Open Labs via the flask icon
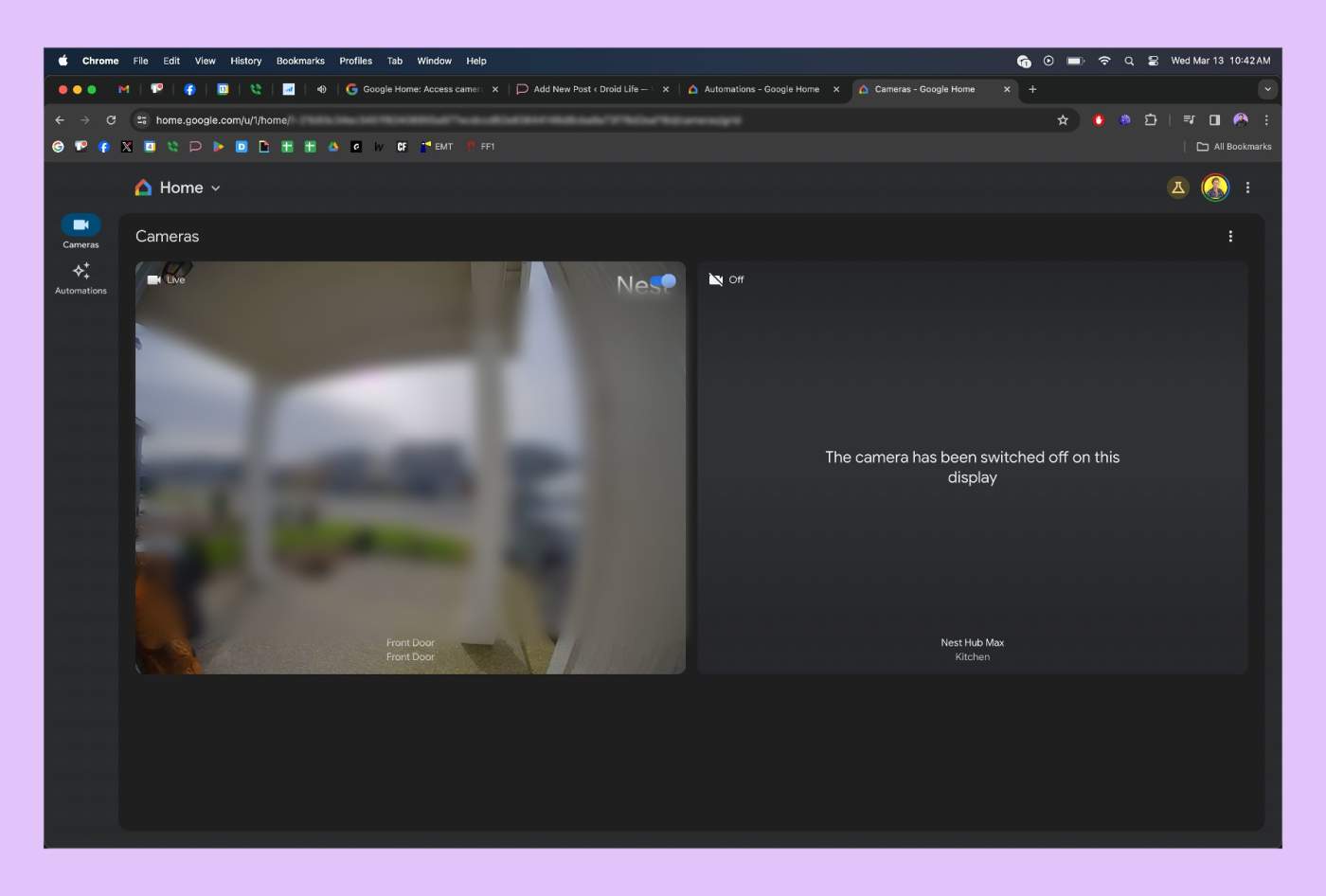This screenshot has height=896, width=1326. (1177, 188)
